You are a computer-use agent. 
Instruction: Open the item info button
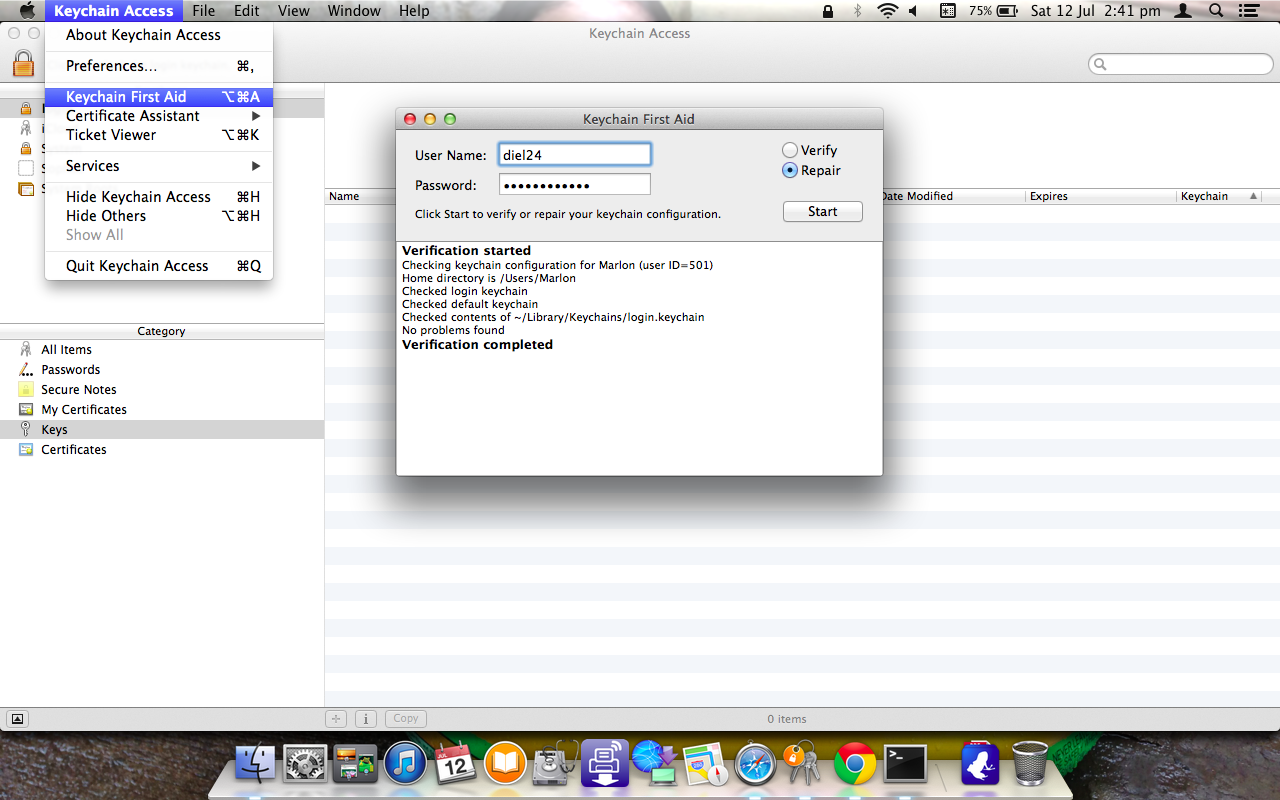[366, 718]
